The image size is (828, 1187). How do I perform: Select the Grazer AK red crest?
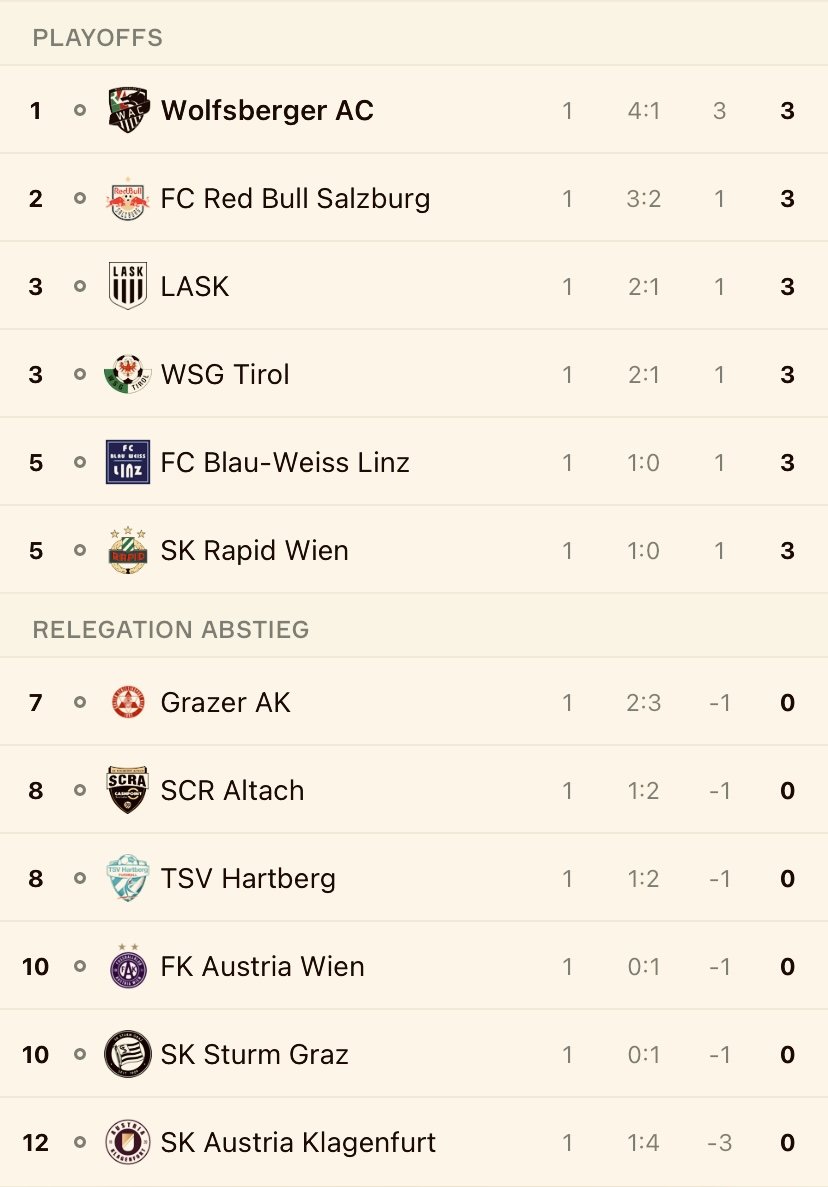click(x=128, y=703)
